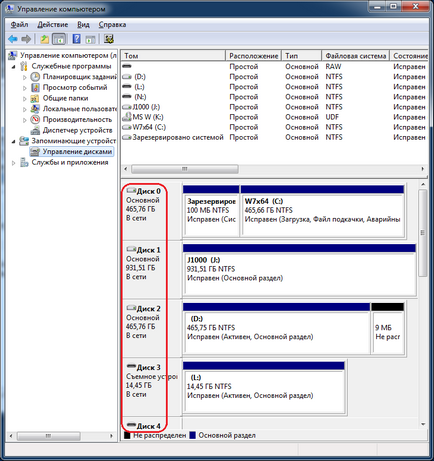The height and width of the screenshot is (461, 434).
Task: Open the blue Help question mark icon
Action: (x=76, y=39)
